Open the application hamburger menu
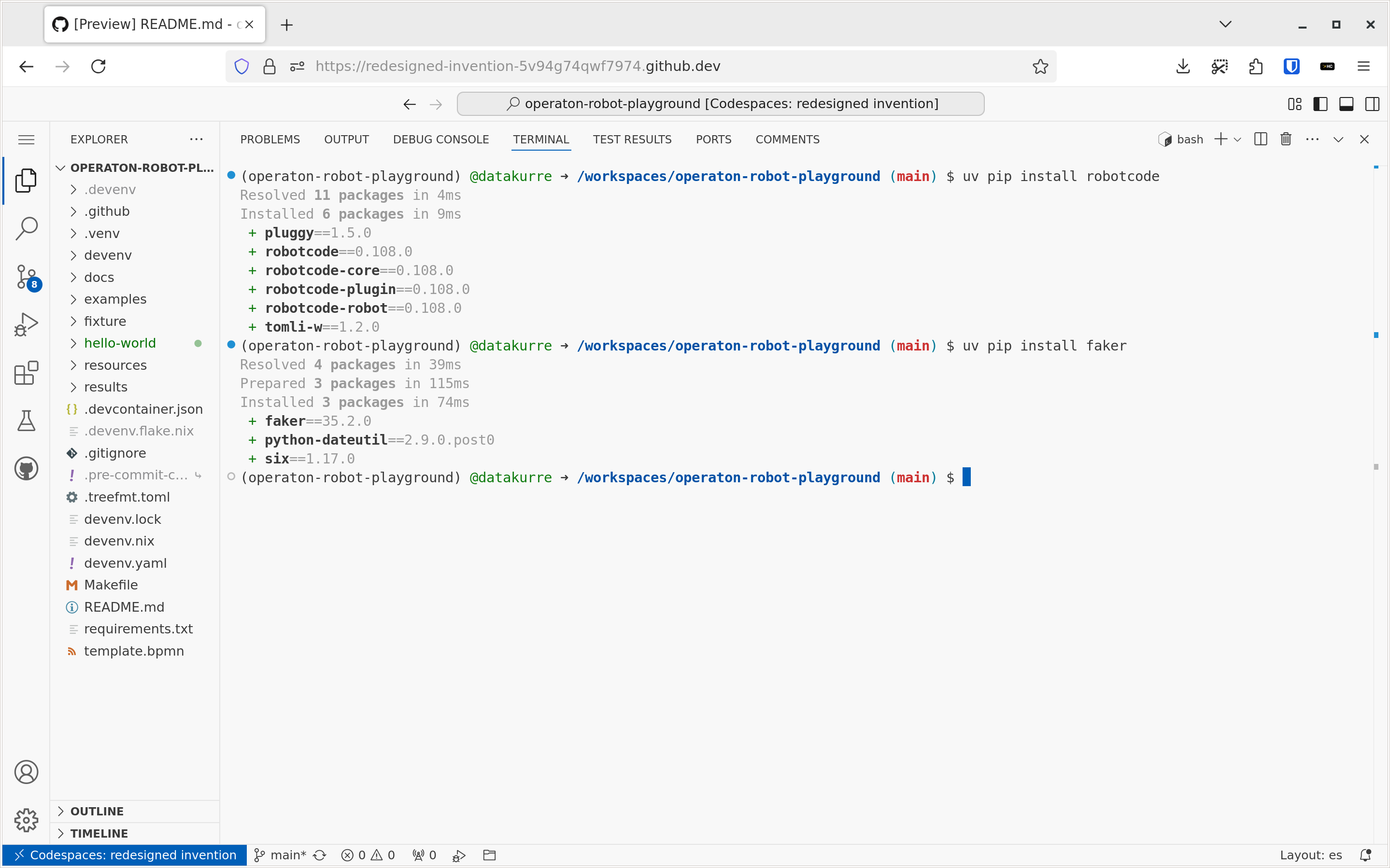 click(27, 140)
